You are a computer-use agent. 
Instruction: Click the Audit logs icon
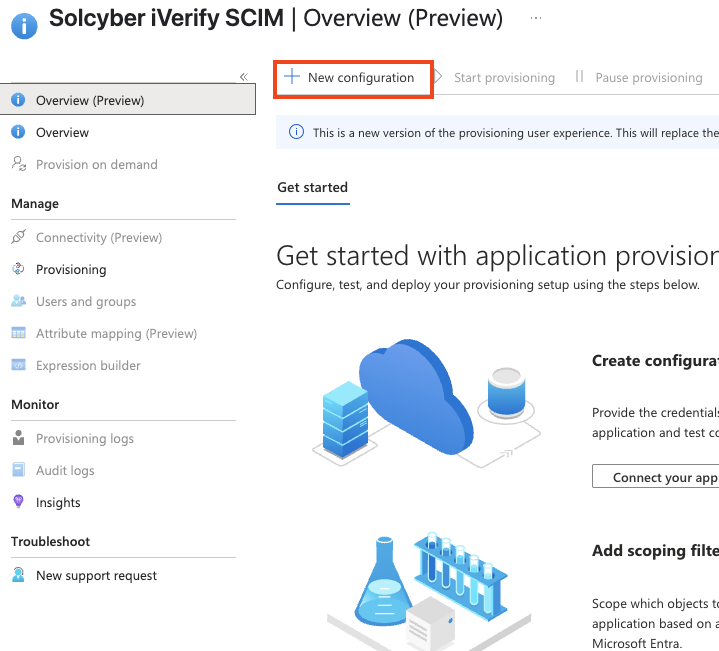(x=18, y=470)
